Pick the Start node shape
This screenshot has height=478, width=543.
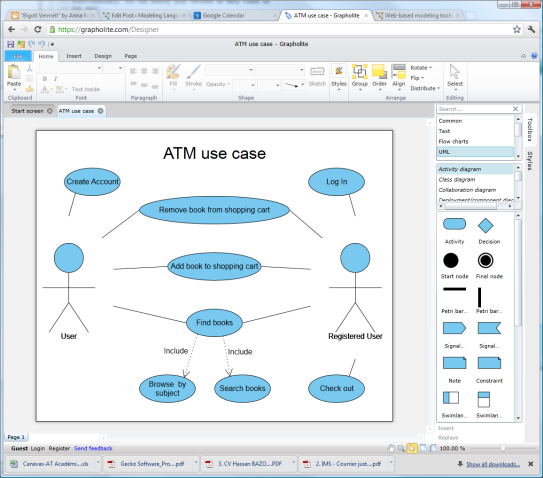pos(451,260)
